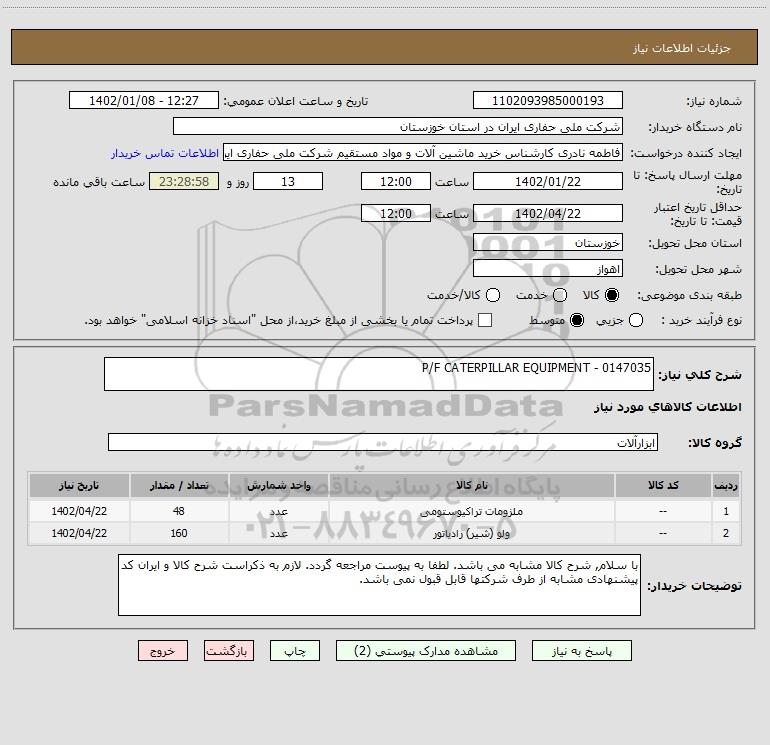This screenshot has height=745, width=770.
Task: Click the deadline time field next to 1402/01/22
Action: point(396,181)
